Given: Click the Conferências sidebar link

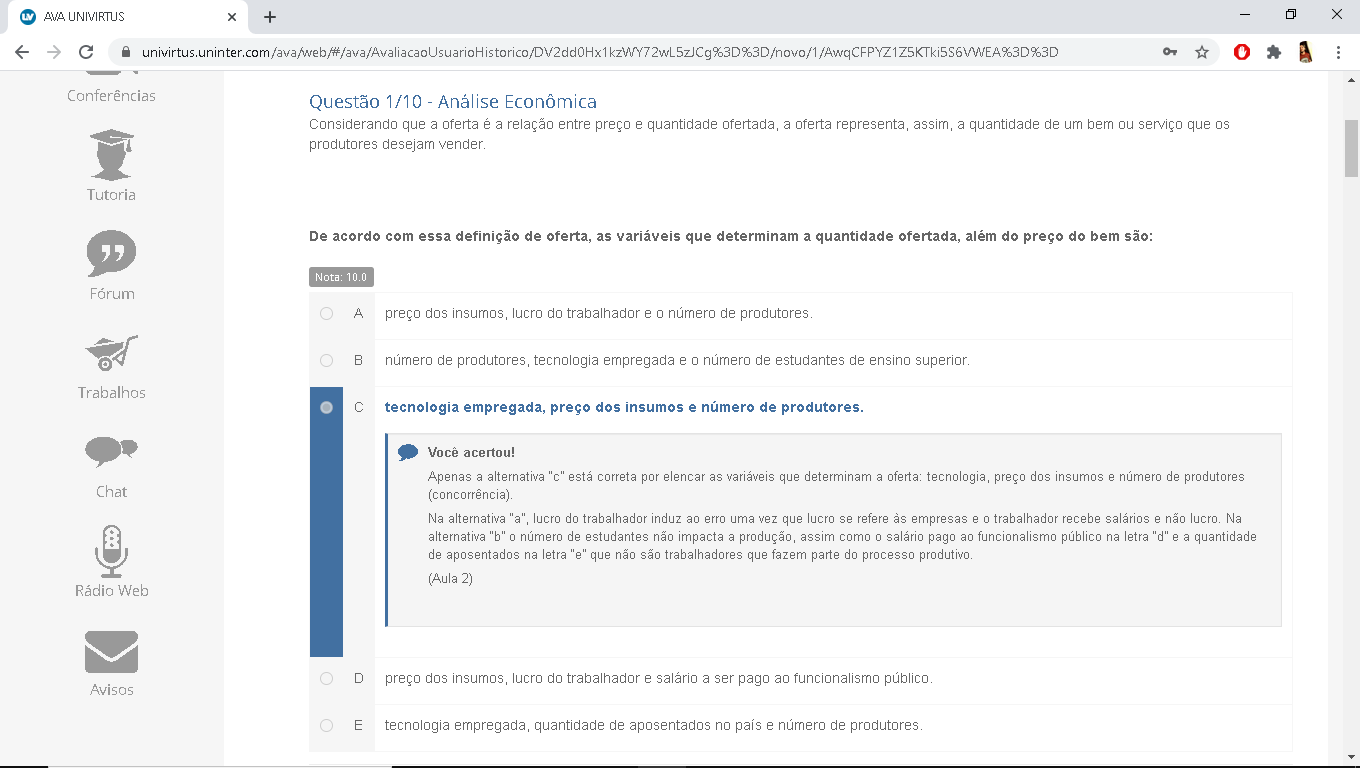Looking at the screenshot, I should [x=111, y=96].
